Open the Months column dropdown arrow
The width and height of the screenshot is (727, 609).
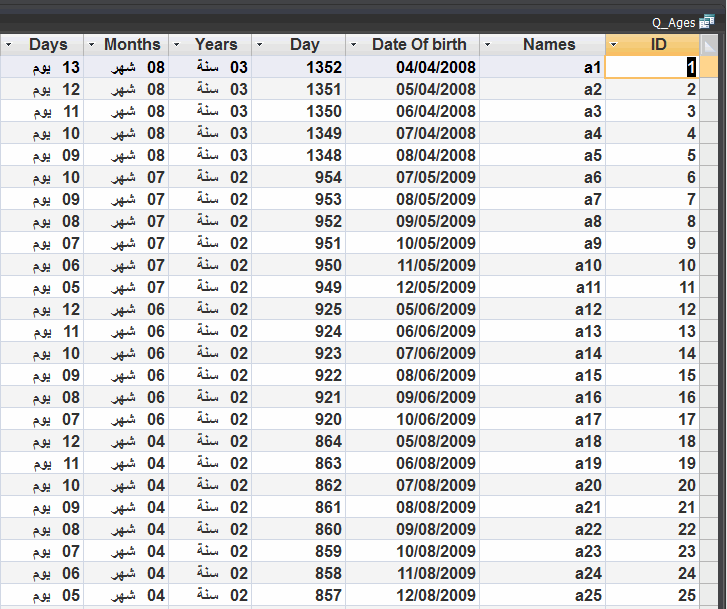tap(91, 45)
